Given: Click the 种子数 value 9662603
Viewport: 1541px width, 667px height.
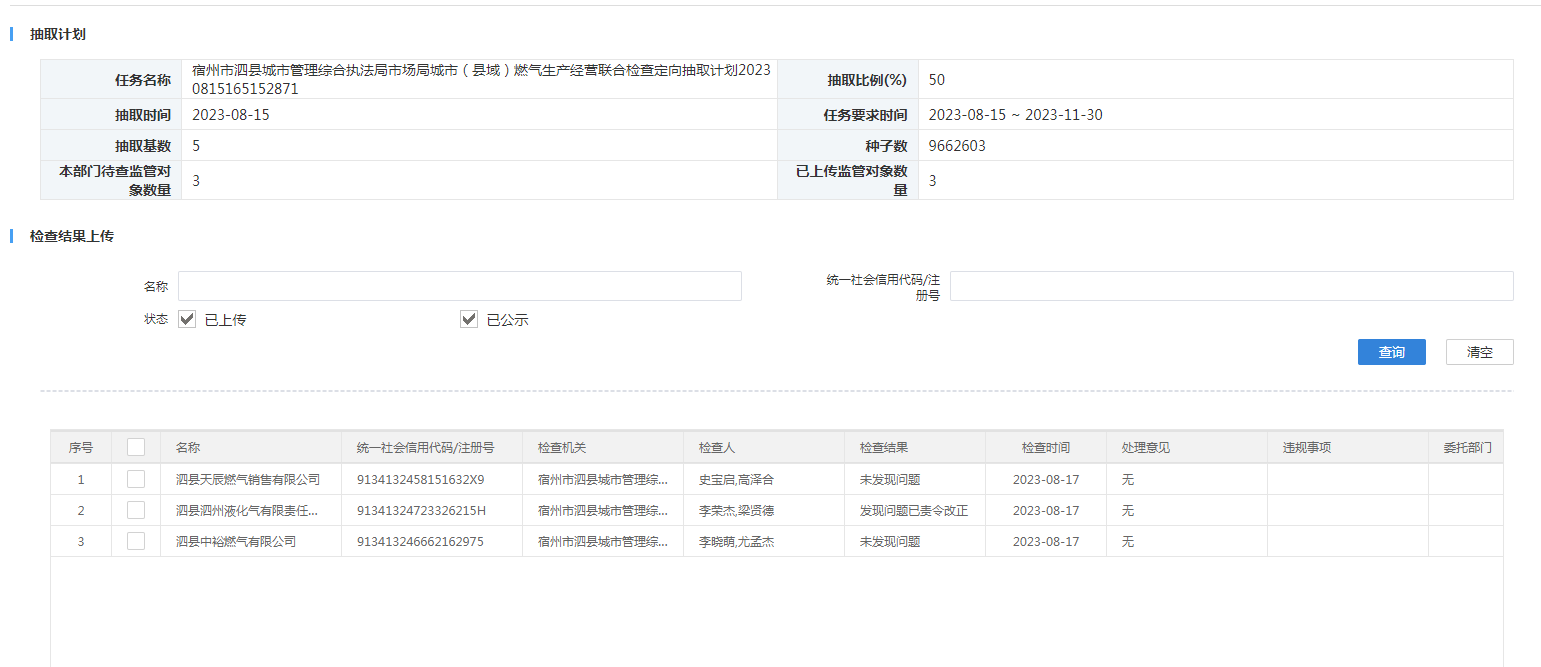Looking at the screenshot, I should [957, 146].
